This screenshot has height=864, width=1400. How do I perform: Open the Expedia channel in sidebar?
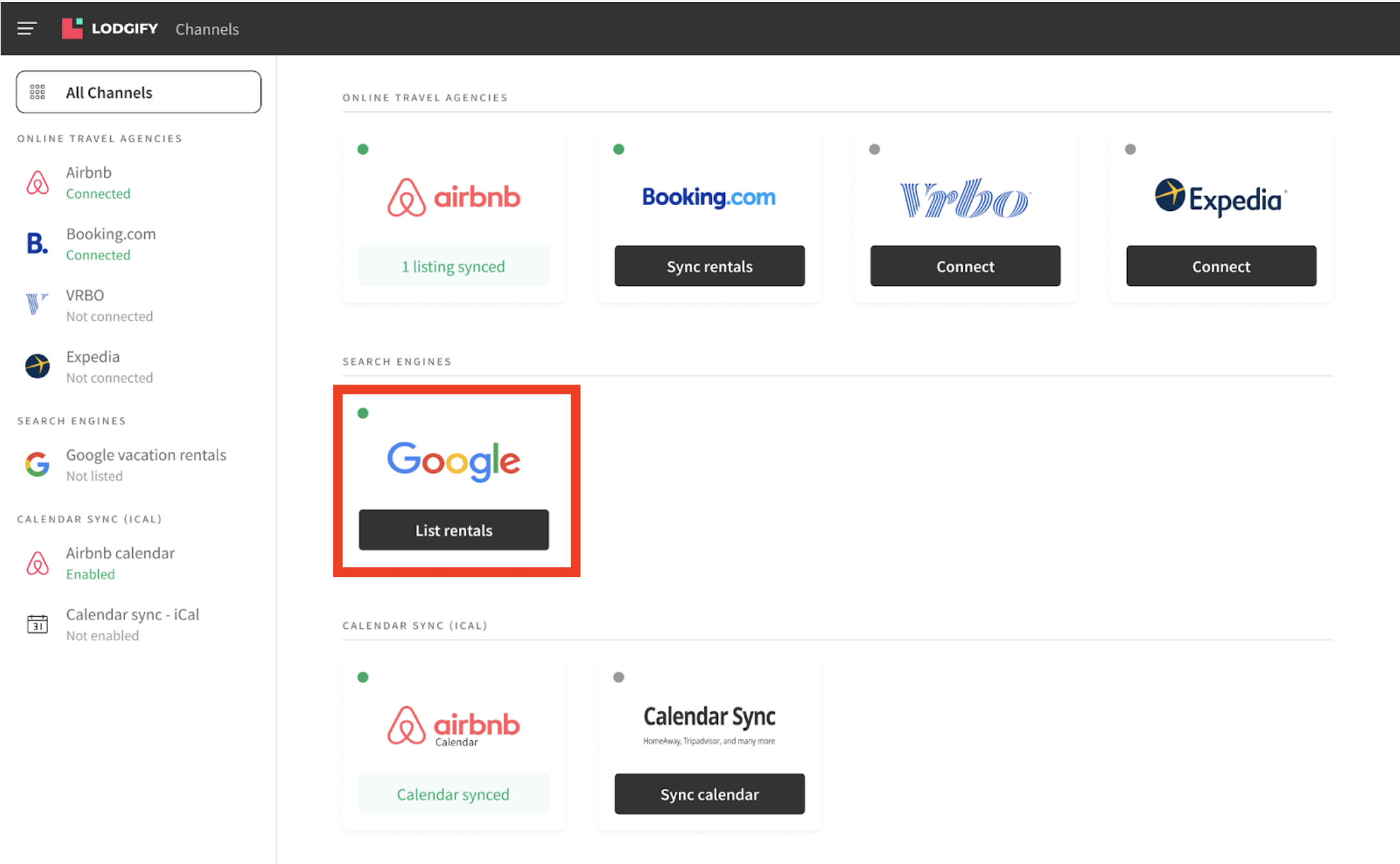tap(138, 367)
